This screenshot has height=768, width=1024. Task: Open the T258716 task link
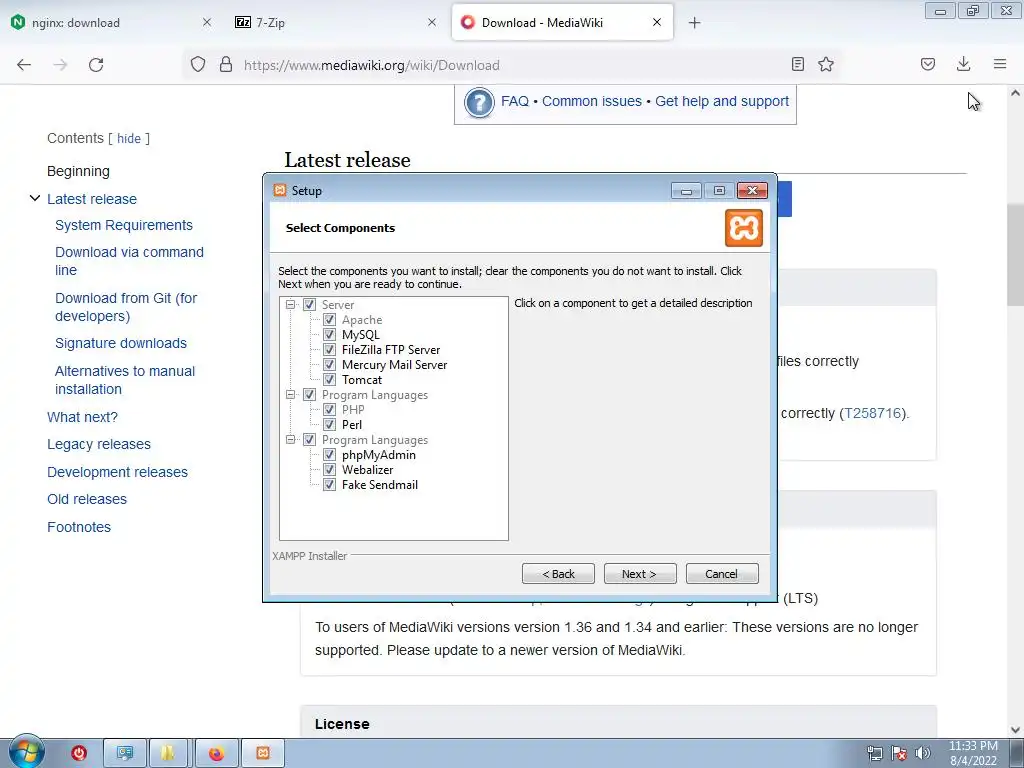[872, 413]
